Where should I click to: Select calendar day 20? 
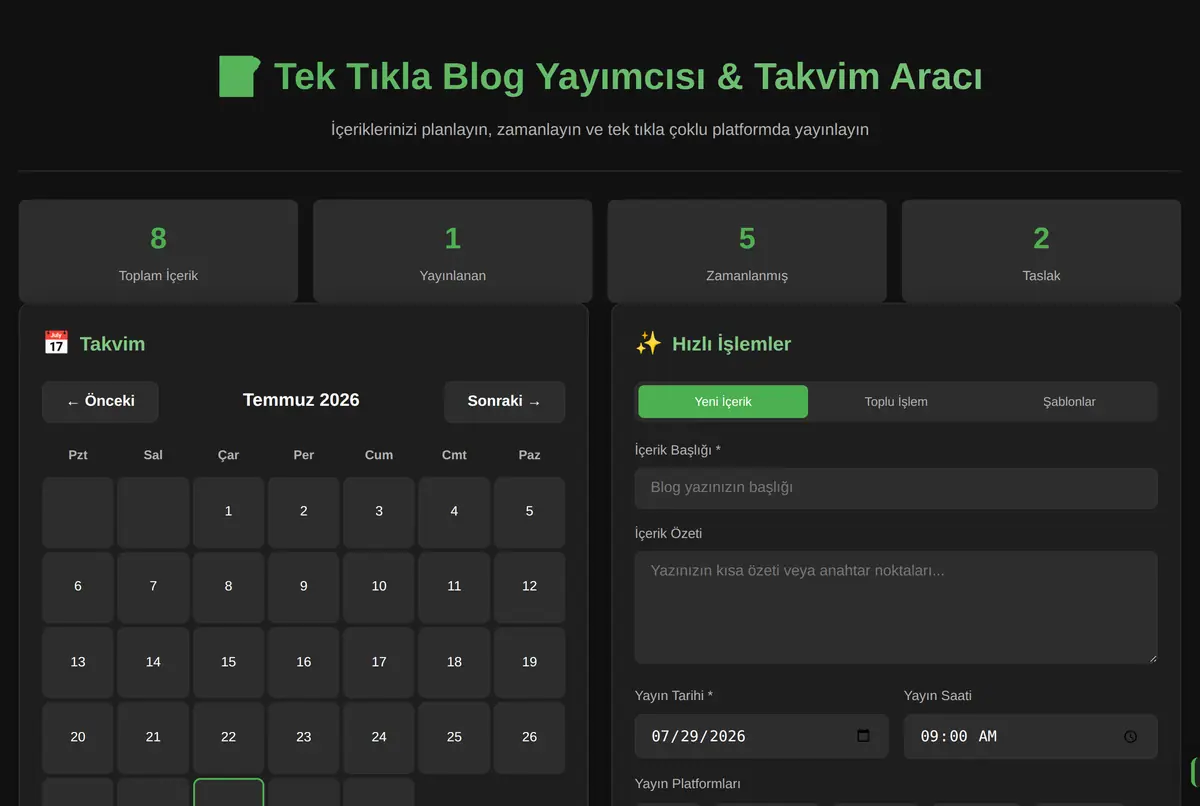tap(78, 737)
